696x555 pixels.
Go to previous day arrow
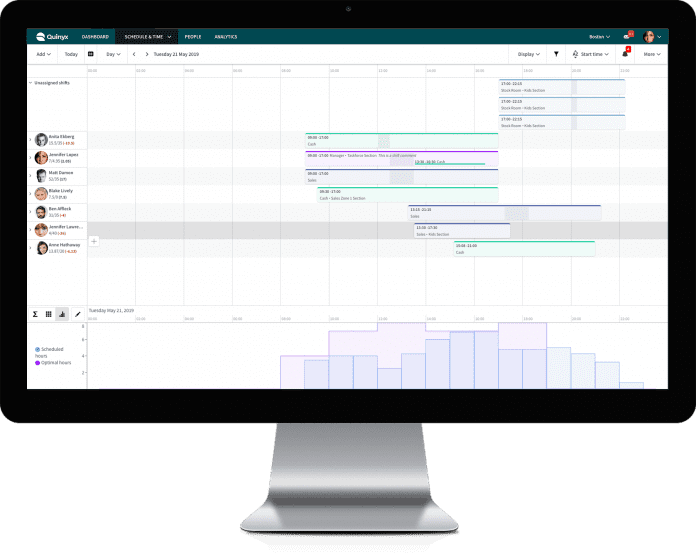pyautogui.click(x=134, y=54)
